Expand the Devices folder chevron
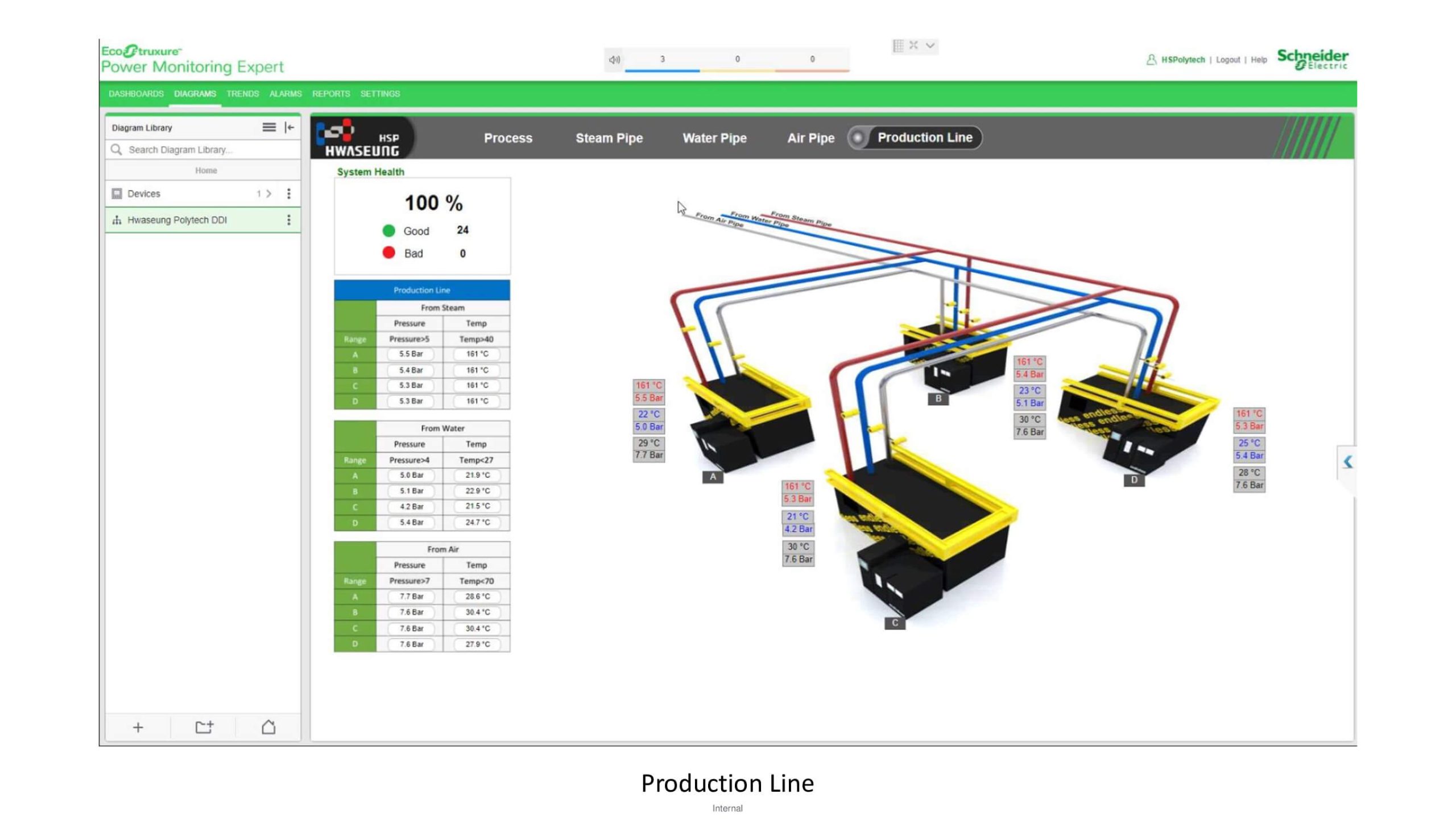Image resolution: width=1456 pixels, height=819 pixels. coord(269,194)
